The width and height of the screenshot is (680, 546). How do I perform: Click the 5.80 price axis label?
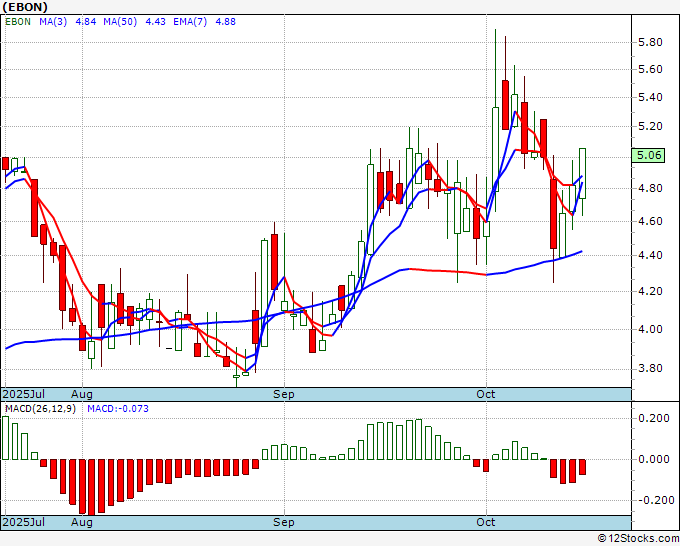[650, 42]
